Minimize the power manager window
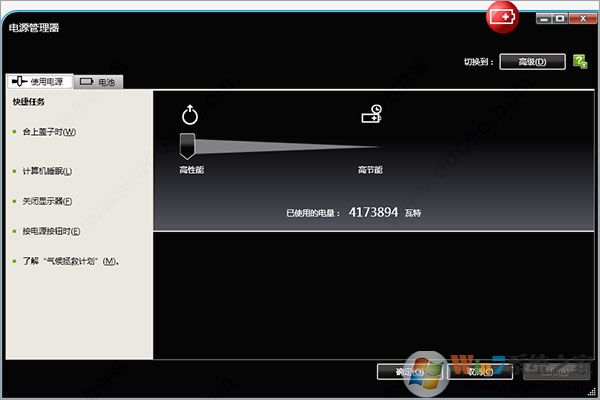 click(x=544, y=18)
